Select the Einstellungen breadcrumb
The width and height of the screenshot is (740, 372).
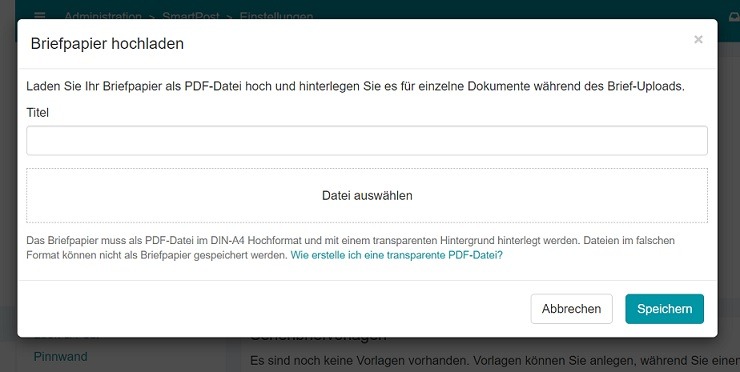click(x=276, y=16)
